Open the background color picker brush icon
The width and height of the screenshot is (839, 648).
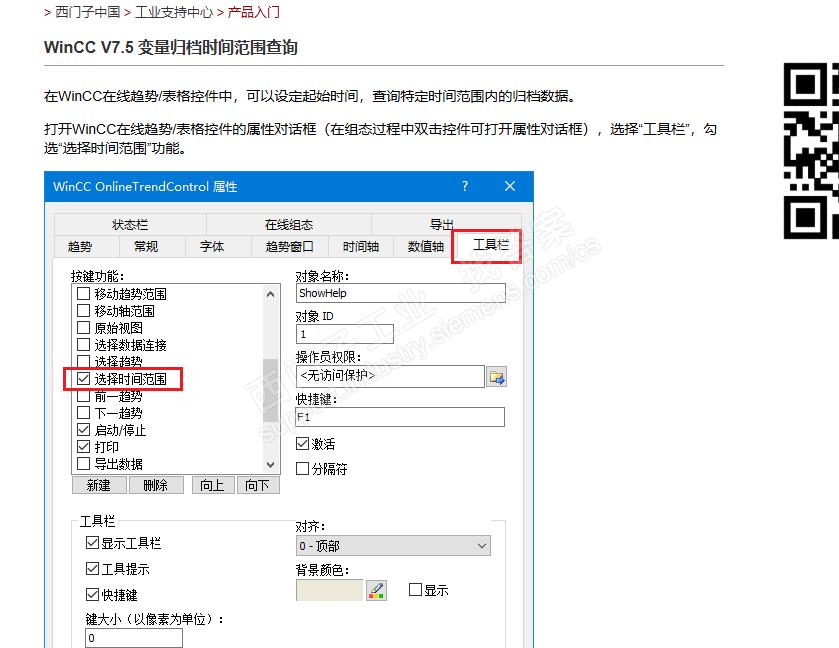click(377, 591)
